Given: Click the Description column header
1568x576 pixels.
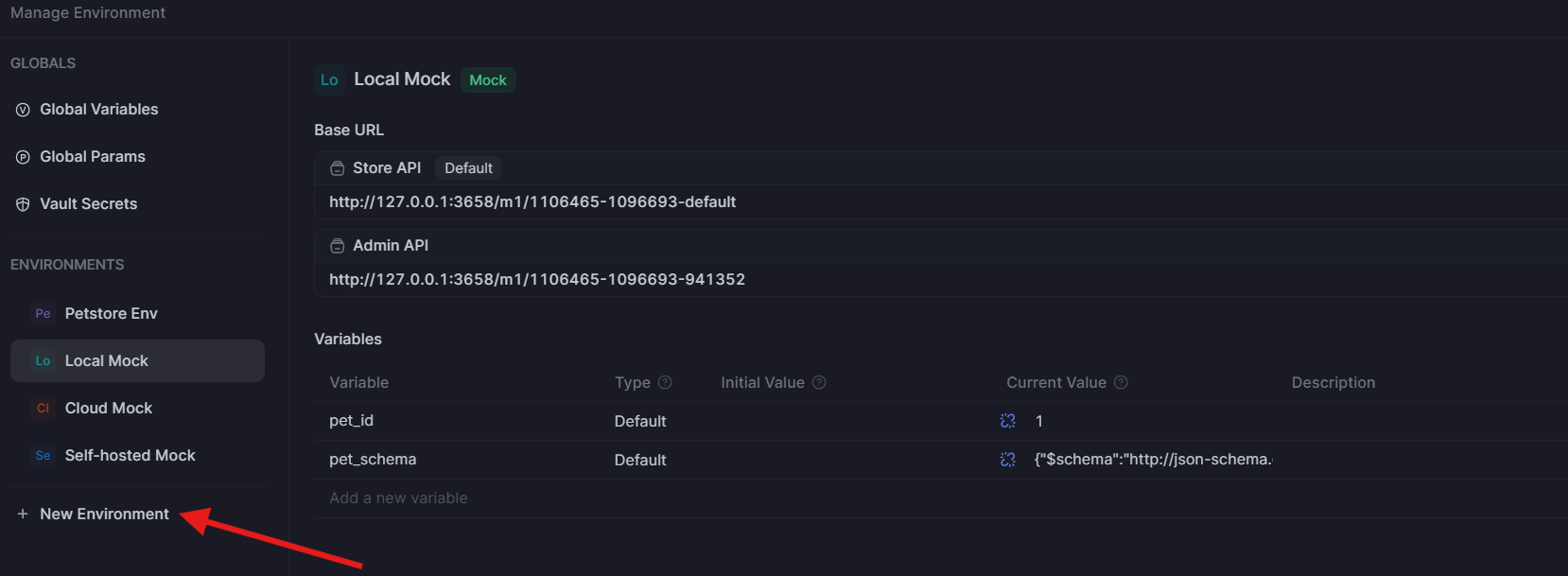Looking at the screenshot, I should point(1333,383).
